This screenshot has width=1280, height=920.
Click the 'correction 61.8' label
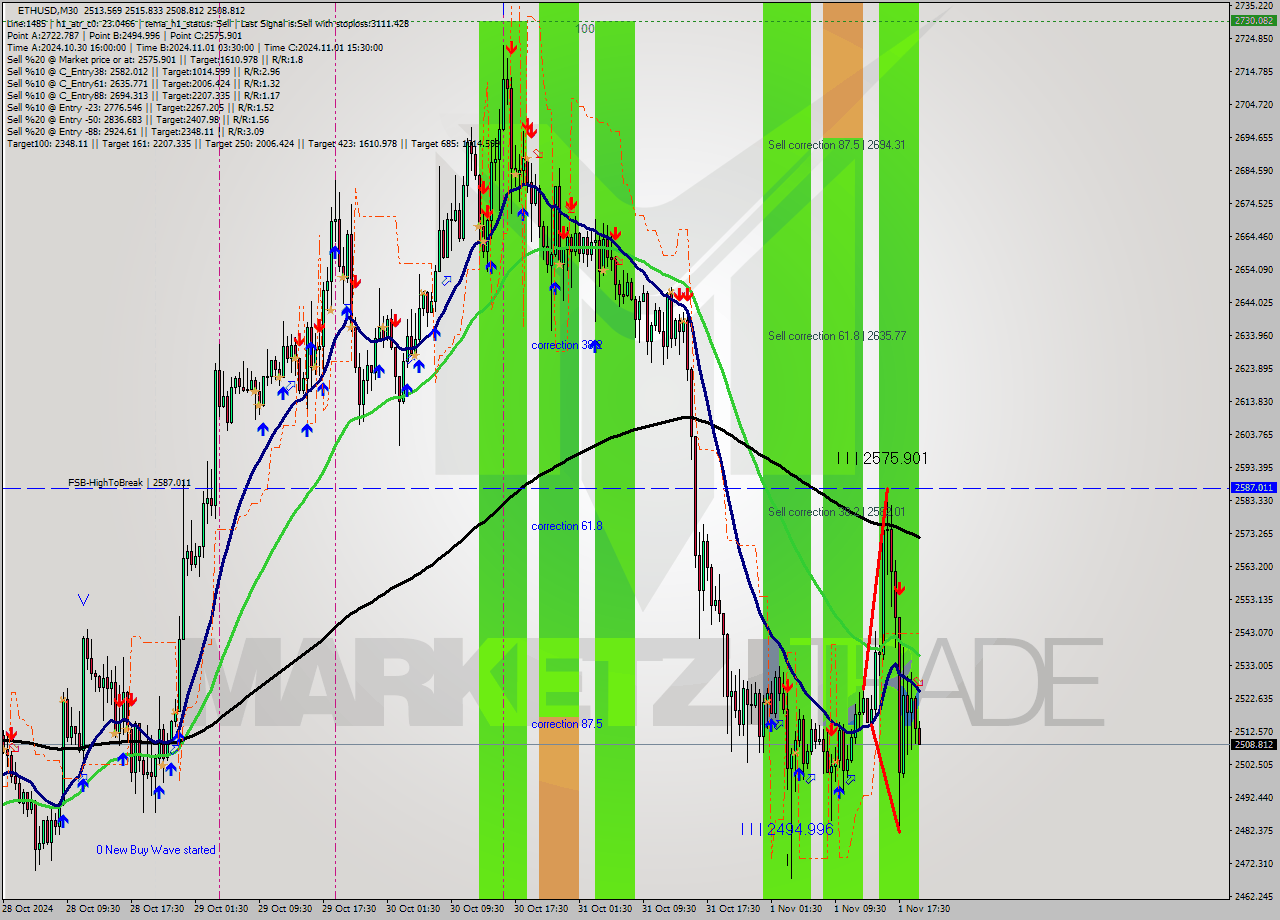click(567, 526)
